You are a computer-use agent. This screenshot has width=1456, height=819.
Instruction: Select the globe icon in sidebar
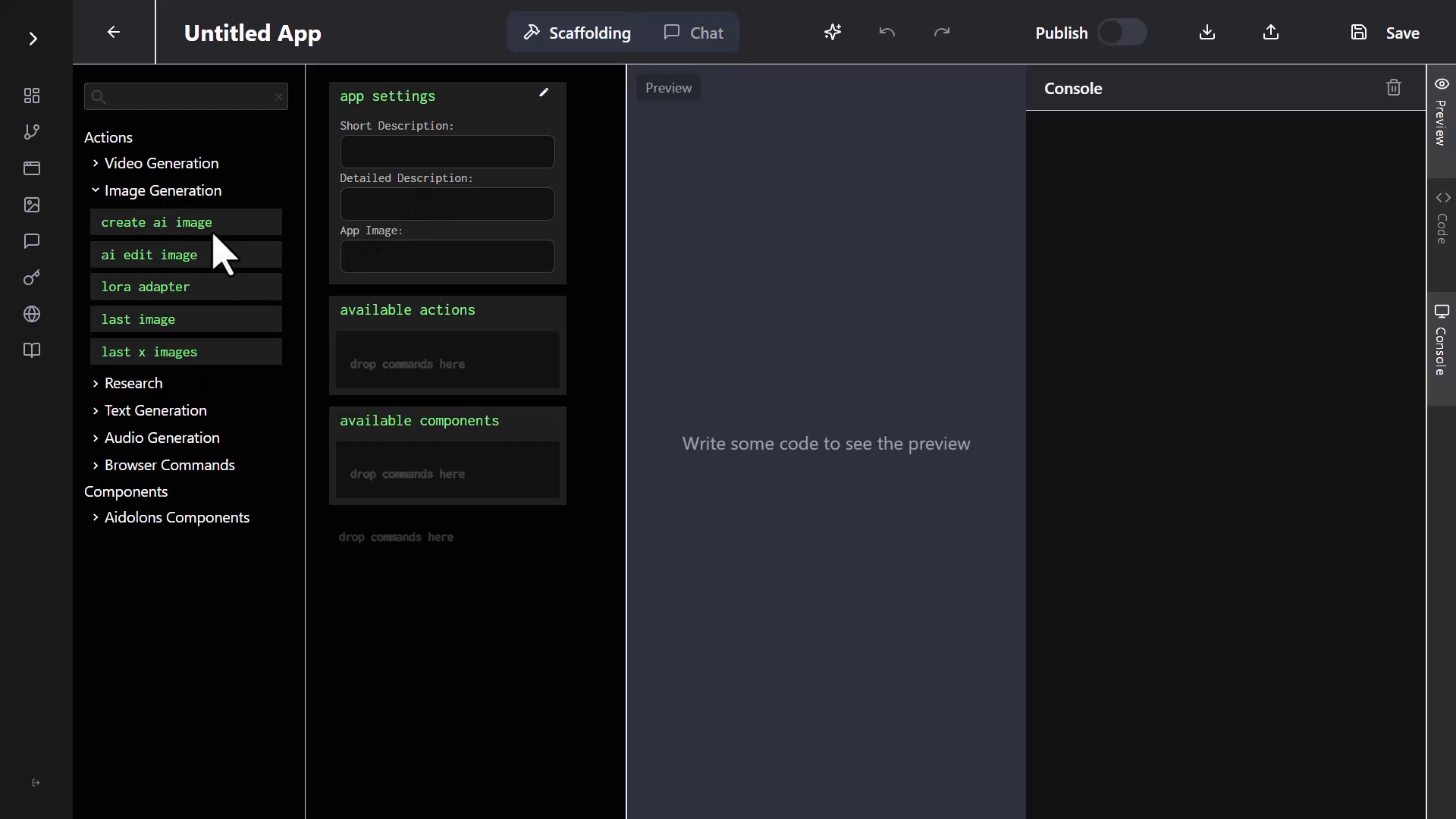point(31,314)
